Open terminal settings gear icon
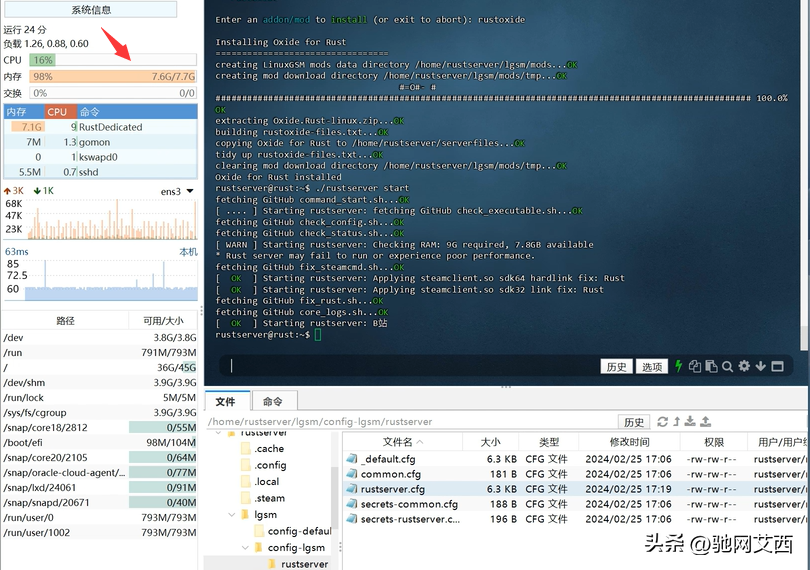The image size is (810, 570). click(x=743, y=366)
